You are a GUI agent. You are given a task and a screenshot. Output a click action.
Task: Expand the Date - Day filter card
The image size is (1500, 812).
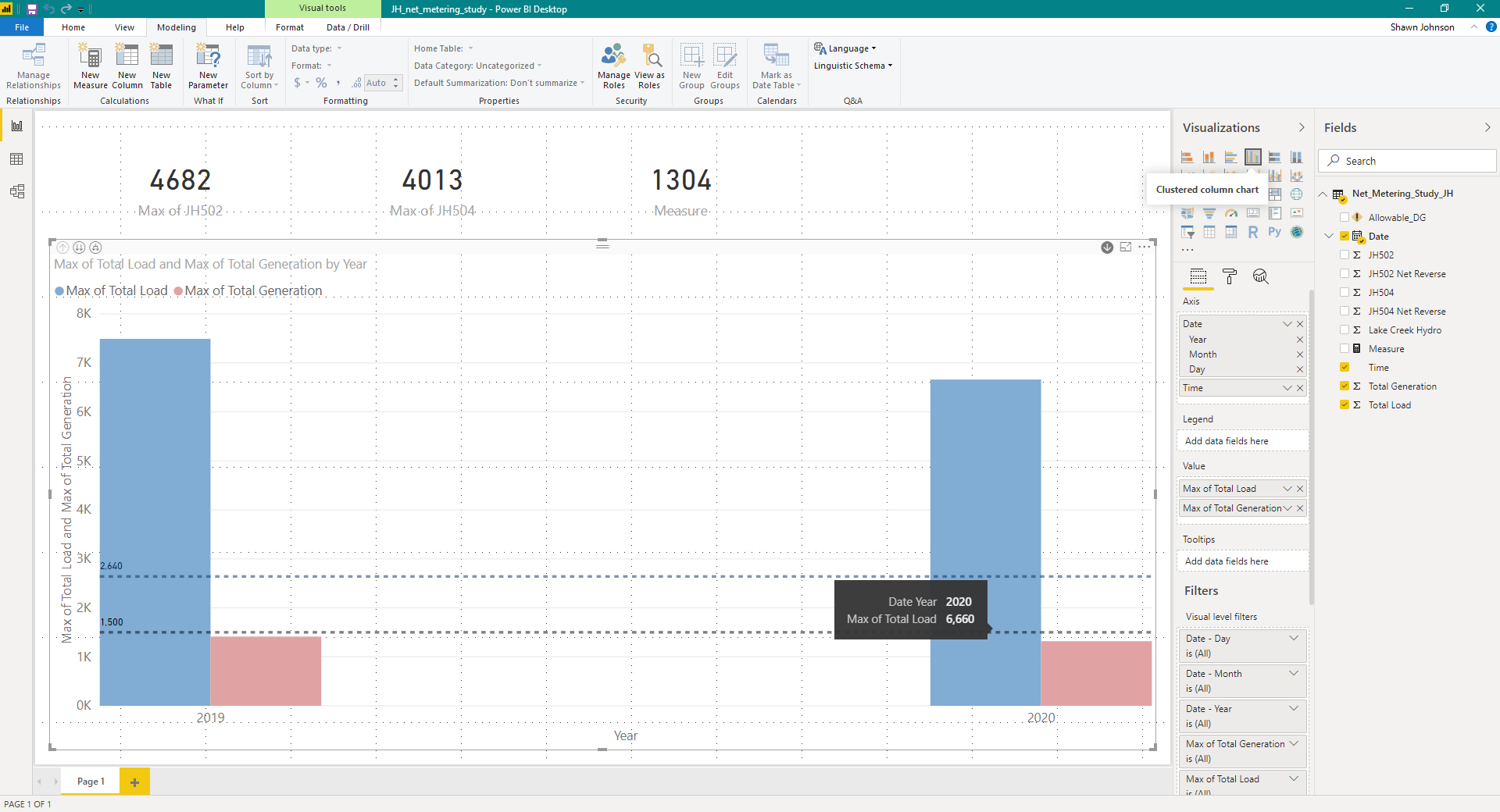tap(1294, 638)
